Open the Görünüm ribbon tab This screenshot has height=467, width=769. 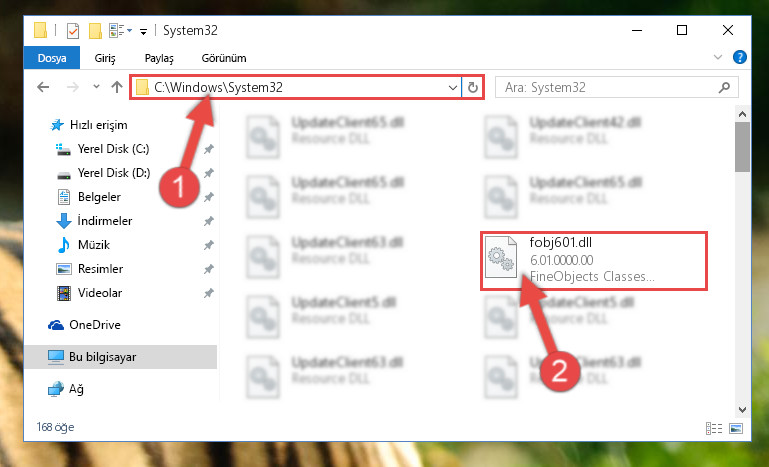[x=224, y=58]
